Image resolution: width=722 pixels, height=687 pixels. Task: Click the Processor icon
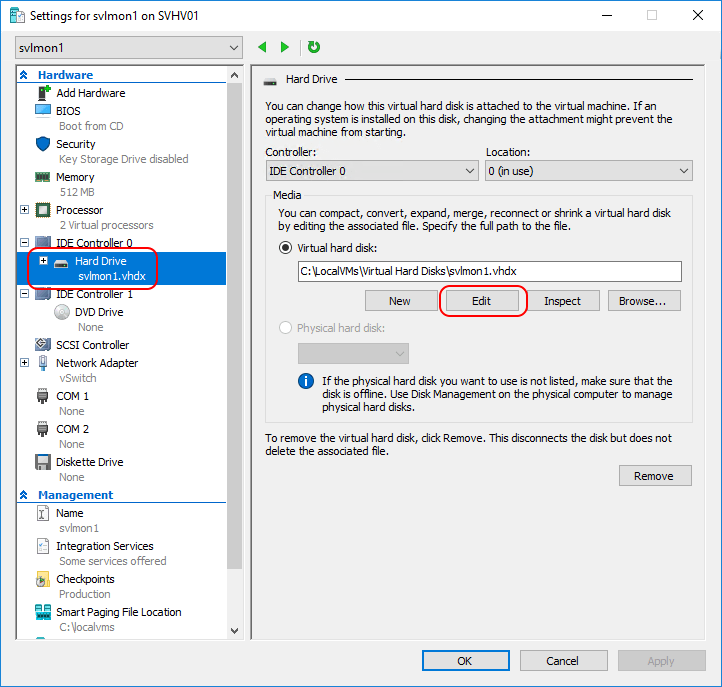coord(43,210)
